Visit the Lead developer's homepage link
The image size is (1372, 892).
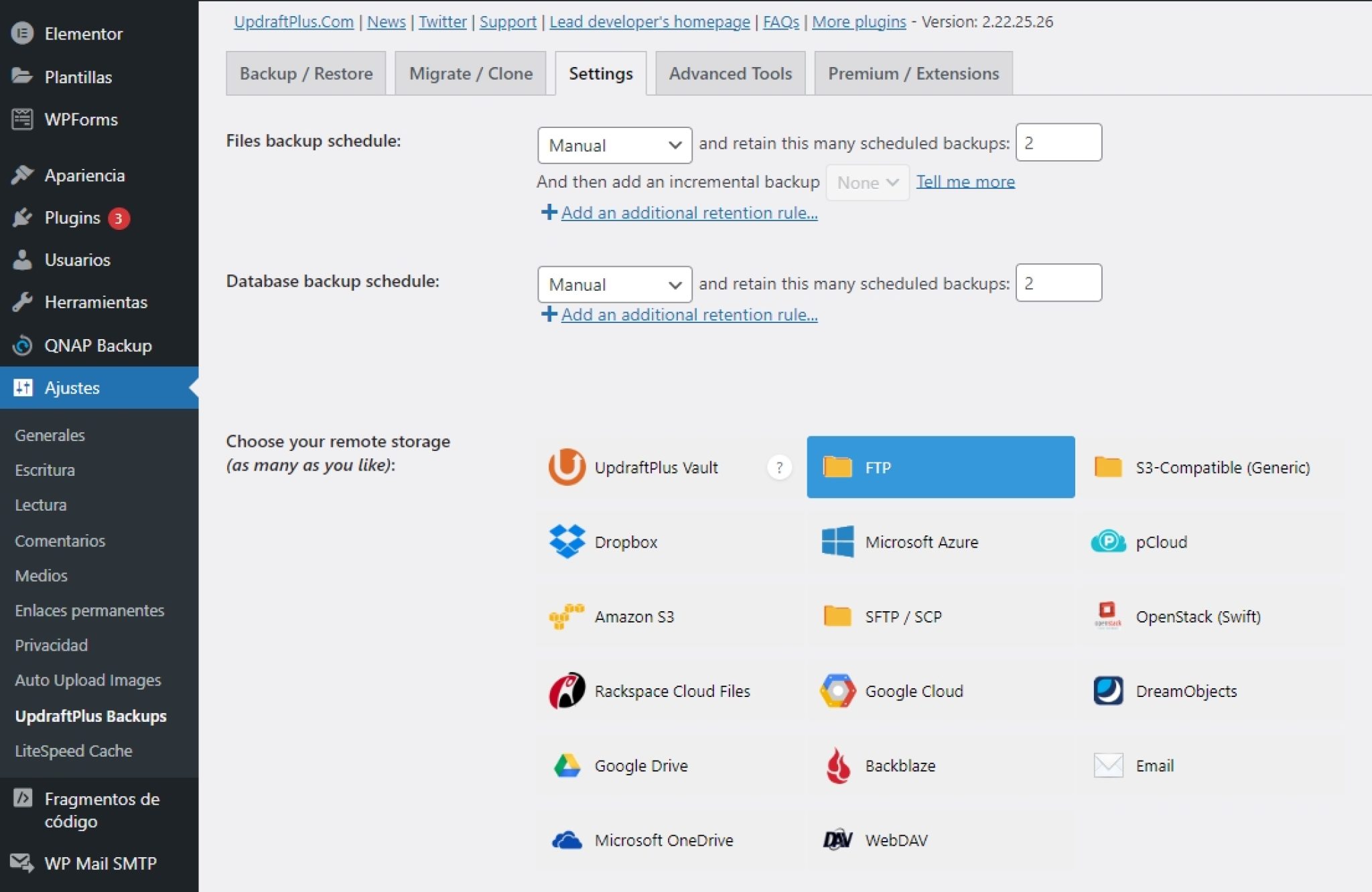tap(648, 21)
